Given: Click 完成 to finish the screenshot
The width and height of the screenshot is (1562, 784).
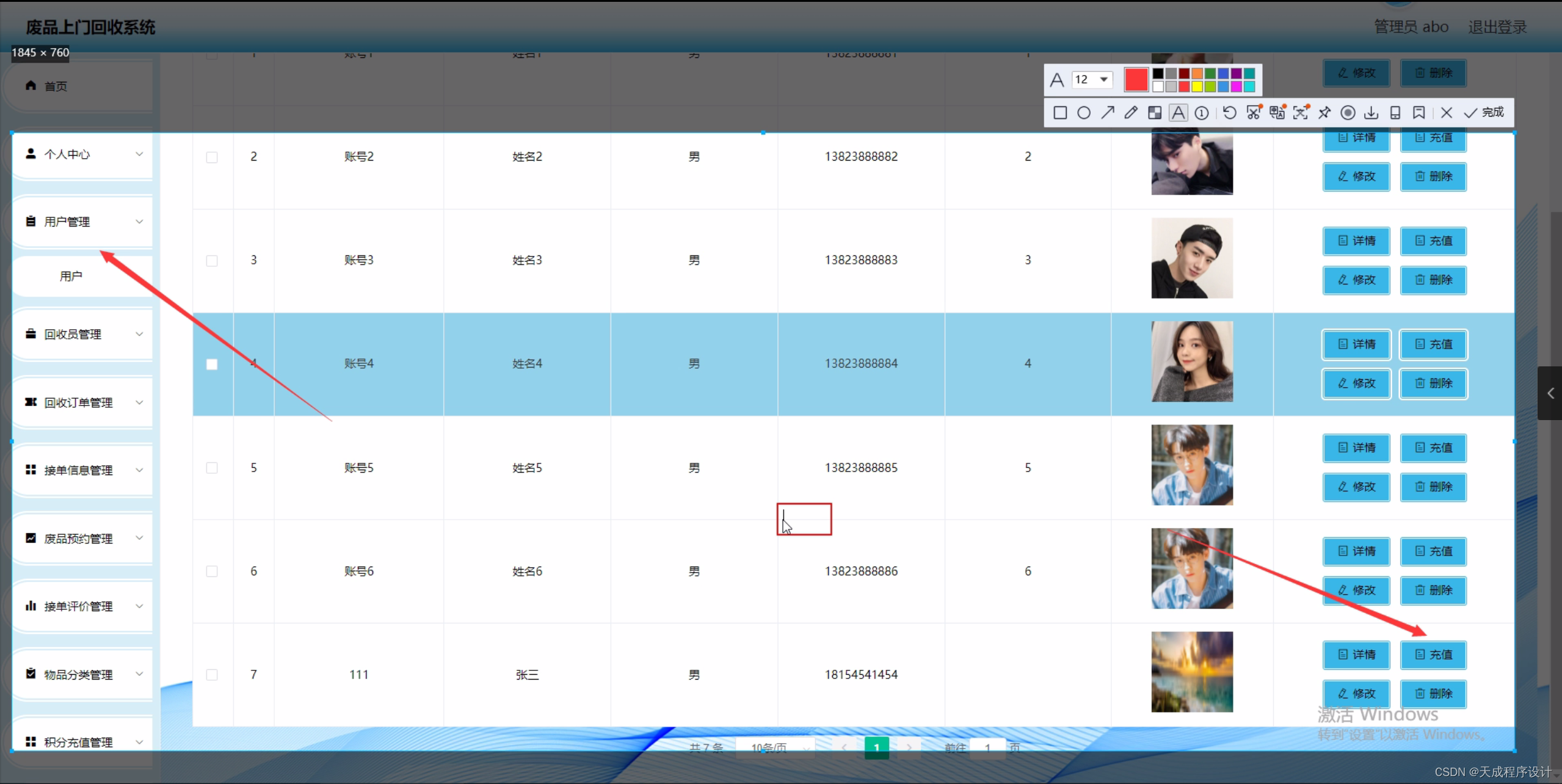Looking at the screenshot, I should pos(1485,113).
